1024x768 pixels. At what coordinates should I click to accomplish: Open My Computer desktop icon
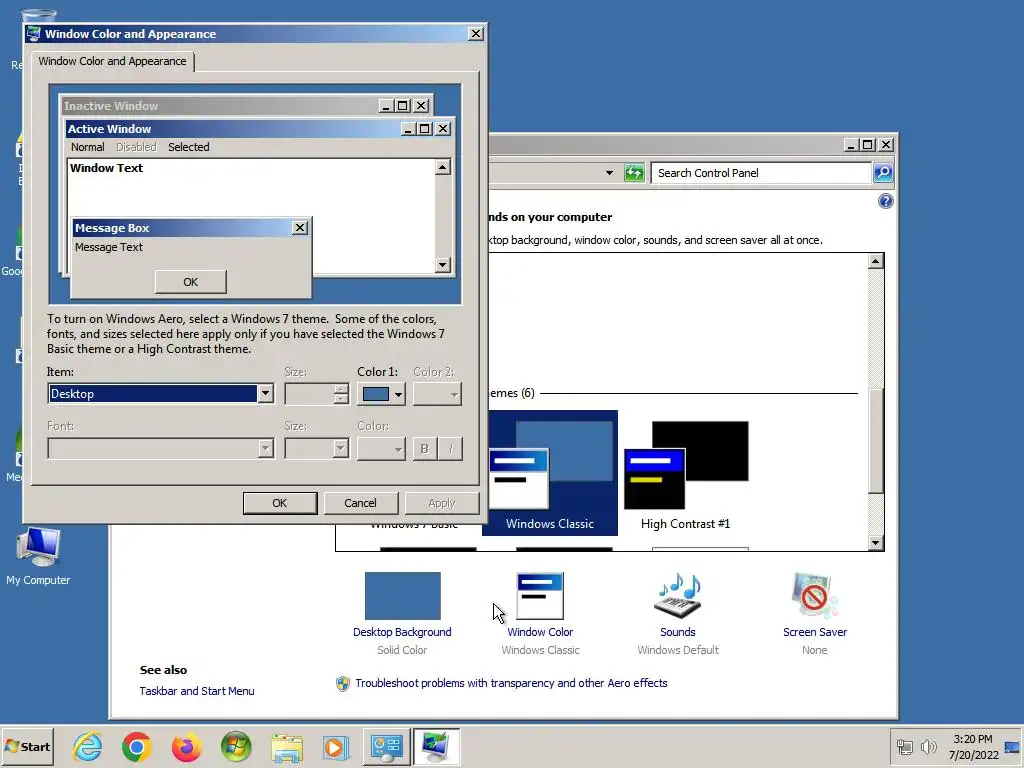point(38,556)
